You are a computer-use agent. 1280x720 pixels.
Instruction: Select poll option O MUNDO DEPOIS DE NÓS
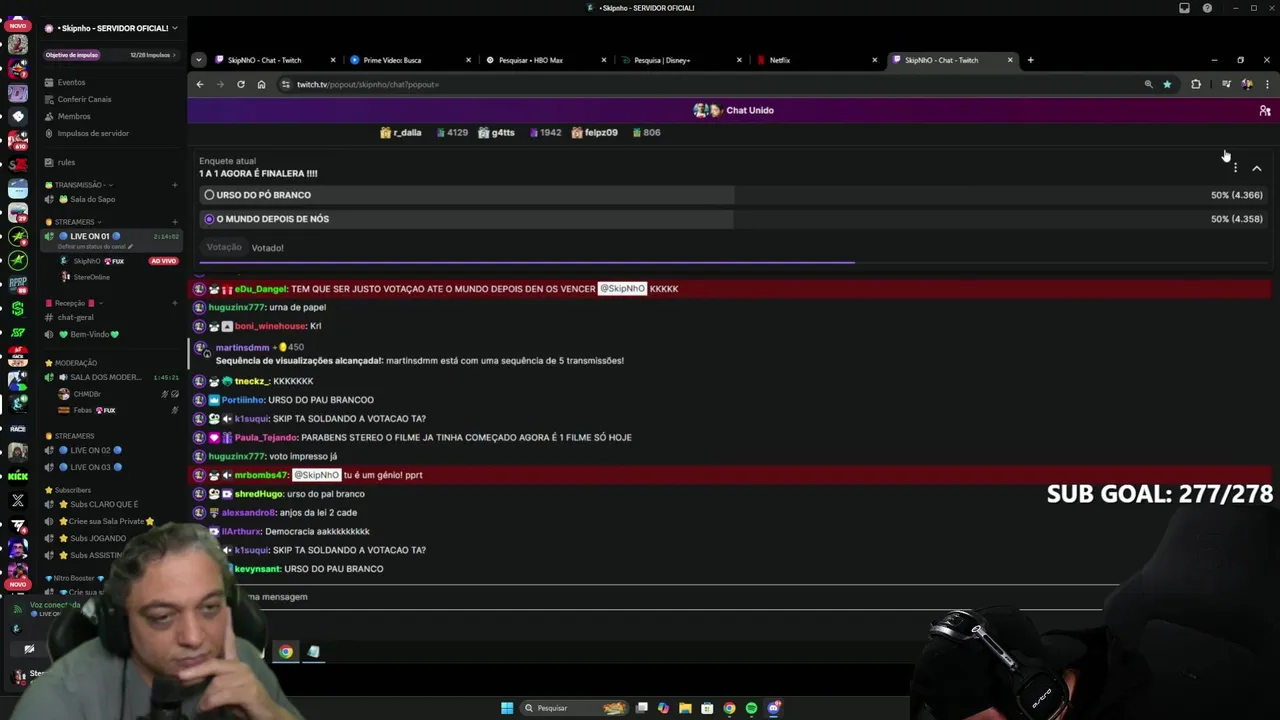[735, 219]
